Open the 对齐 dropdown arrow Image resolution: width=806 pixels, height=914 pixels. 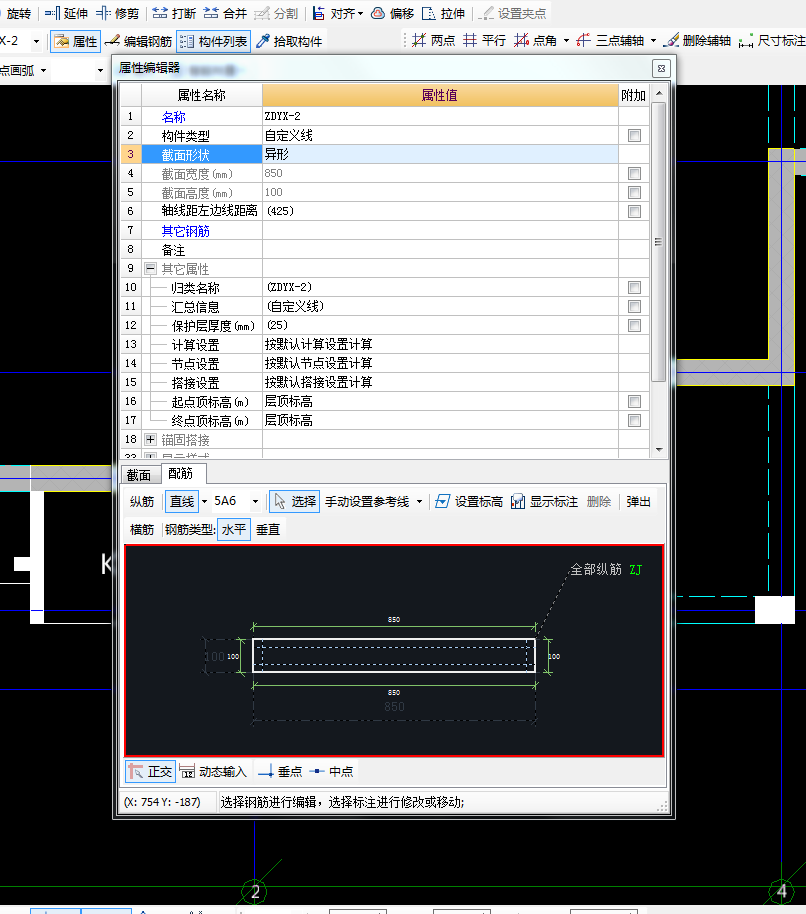point(360,13)
